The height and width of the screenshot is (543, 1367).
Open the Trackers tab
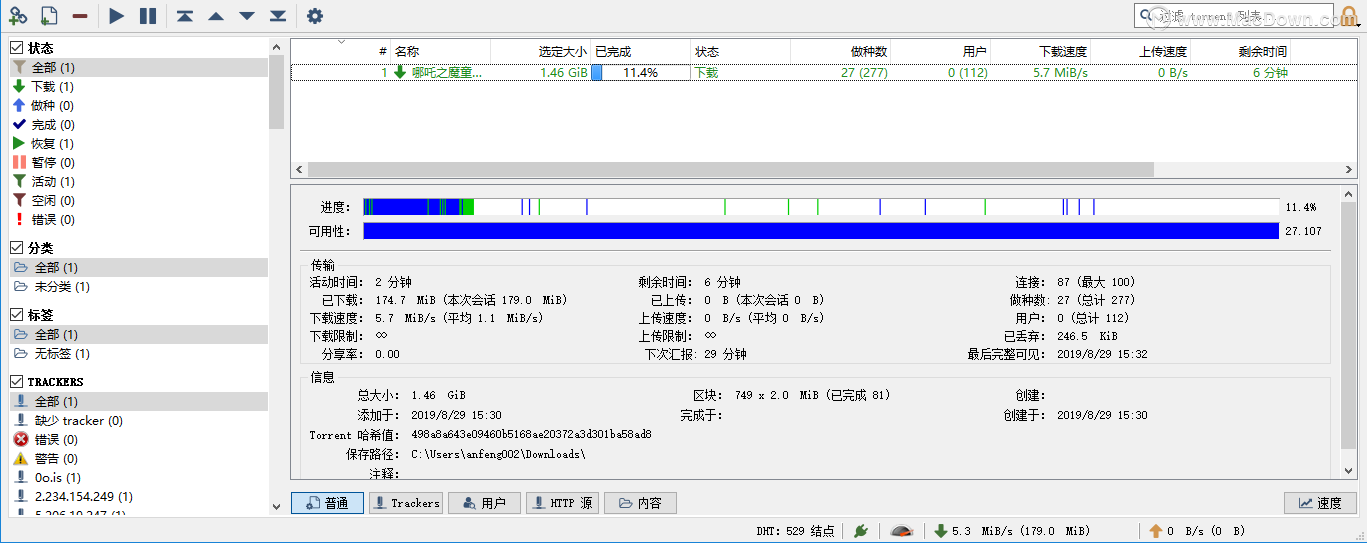[x=406, y=503]
